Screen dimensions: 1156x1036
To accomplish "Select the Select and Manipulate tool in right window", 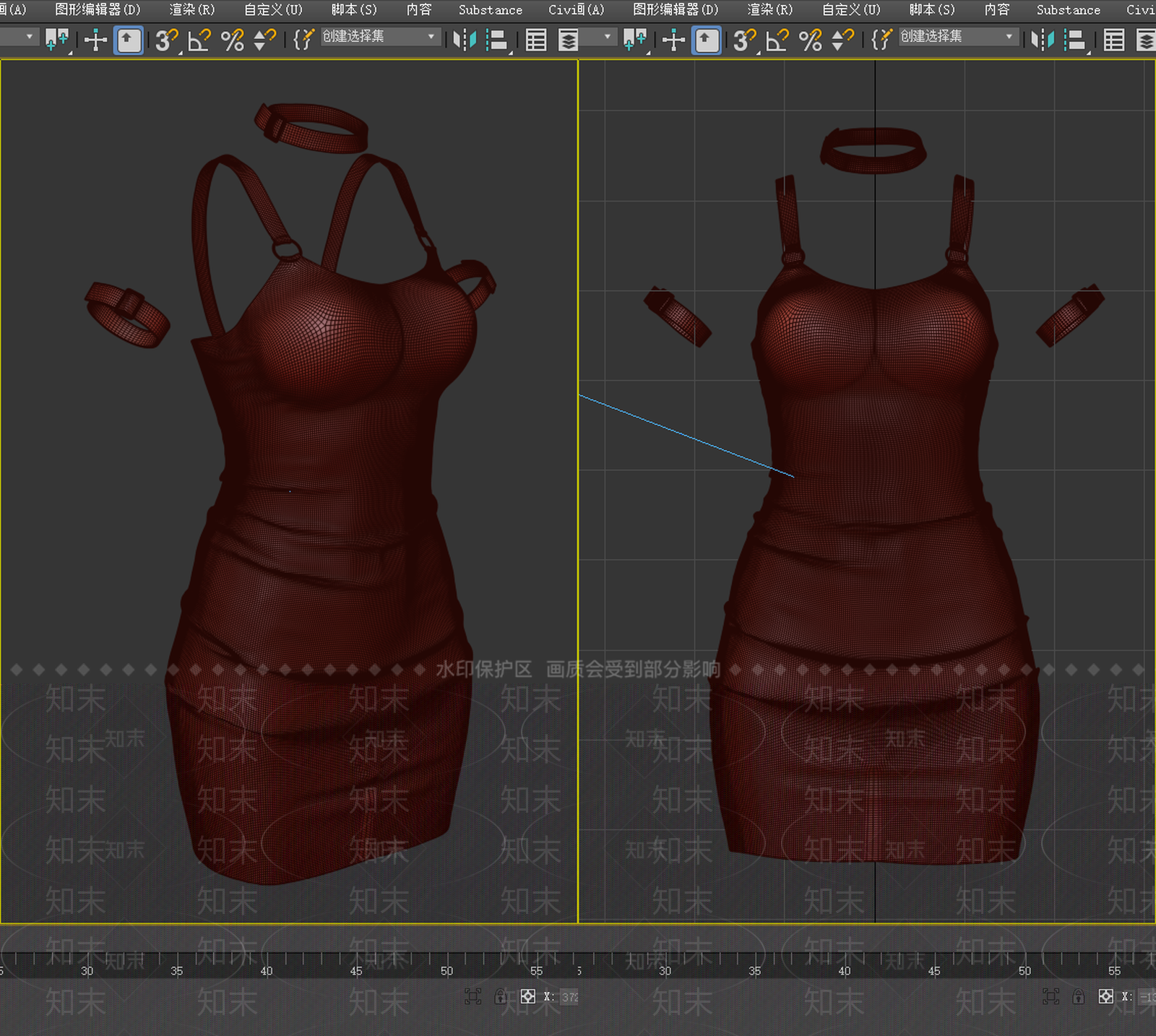I will click(x=673, y=40).
